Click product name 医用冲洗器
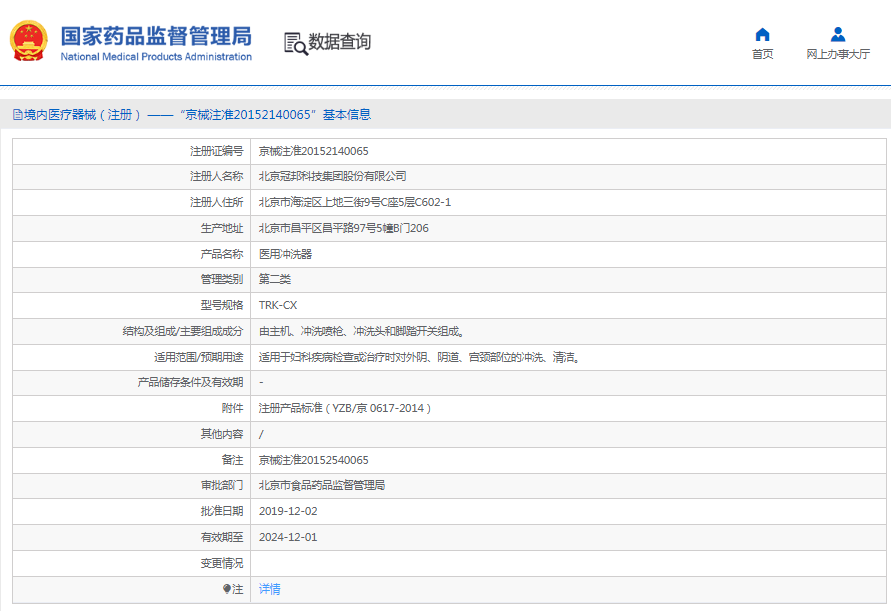The image size is (891, 611). point(285,254)
